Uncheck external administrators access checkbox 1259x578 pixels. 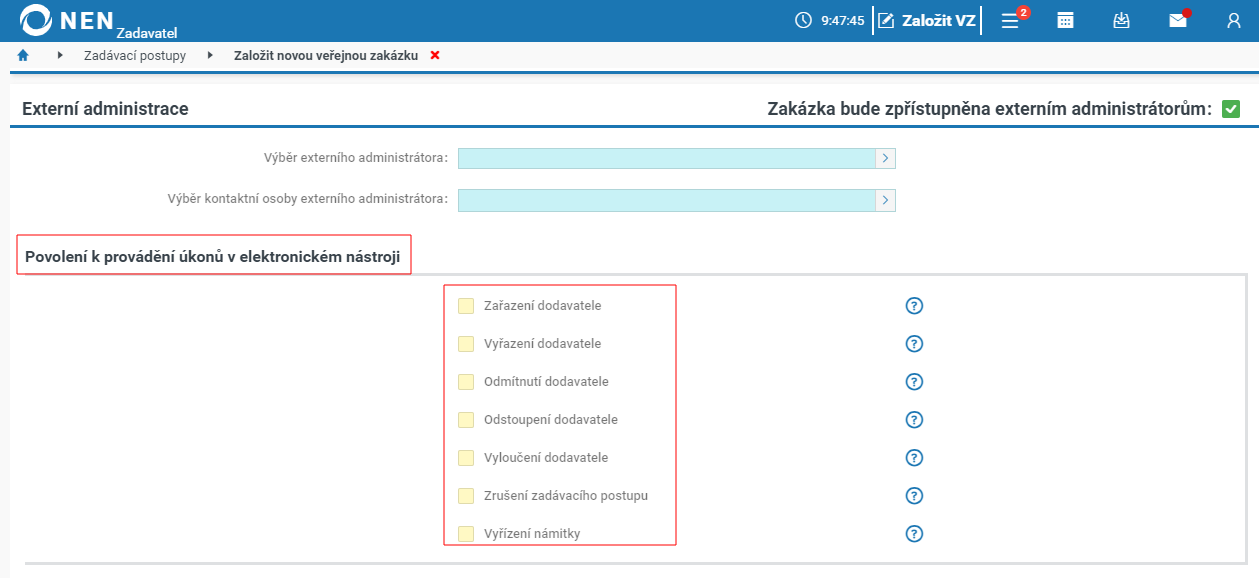coord(1231,109)
